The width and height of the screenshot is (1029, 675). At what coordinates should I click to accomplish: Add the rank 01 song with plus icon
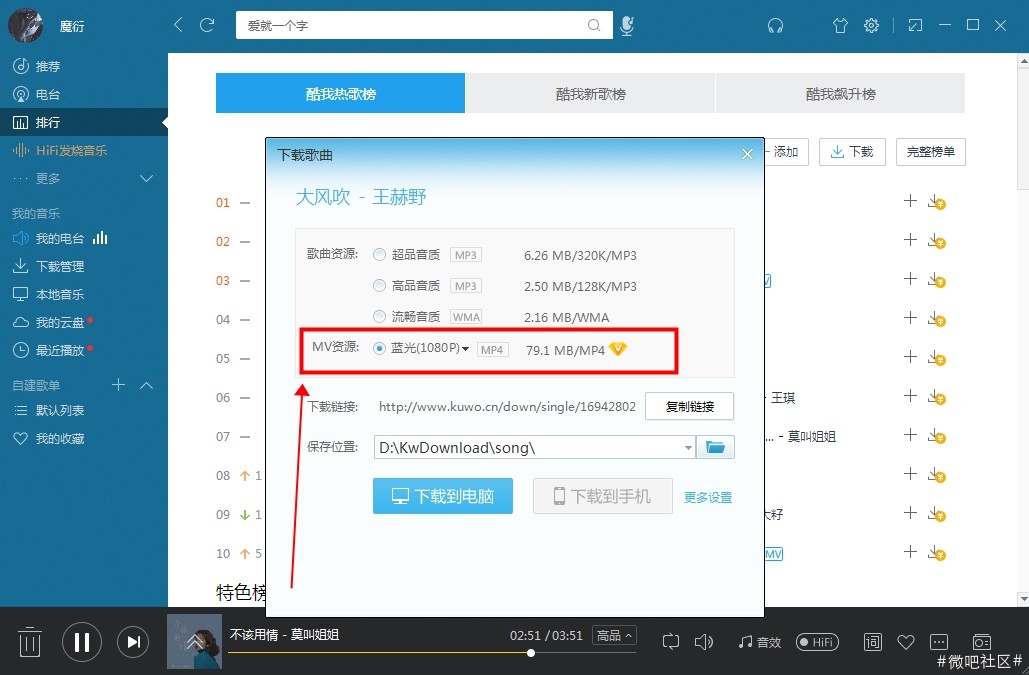coord(910,201)
